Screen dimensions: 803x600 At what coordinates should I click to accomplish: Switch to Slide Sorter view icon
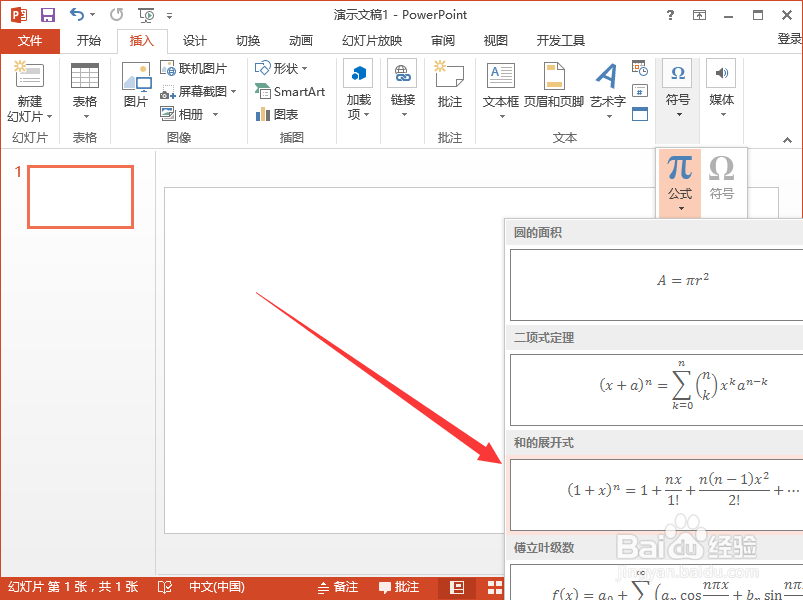495,587
